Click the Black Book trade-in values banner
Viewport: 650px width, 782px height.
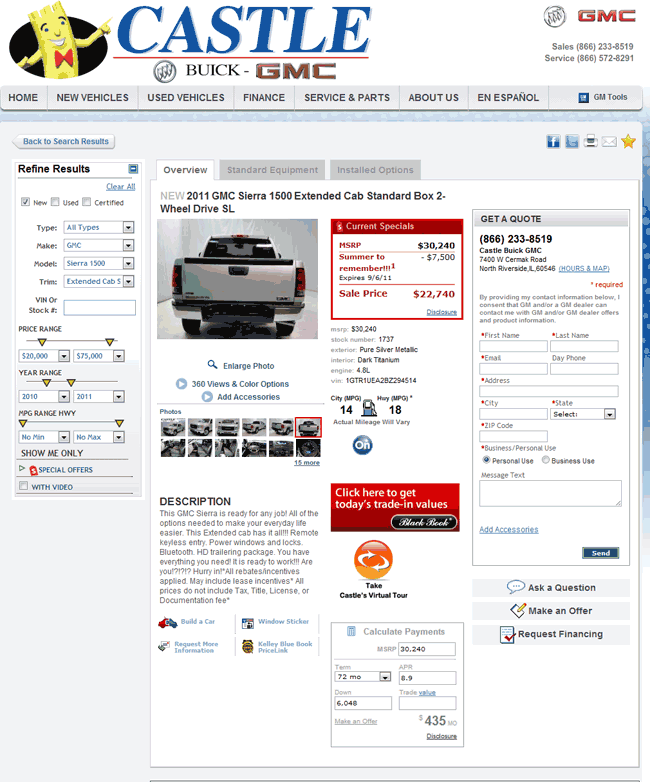click(x=395, y=507)
